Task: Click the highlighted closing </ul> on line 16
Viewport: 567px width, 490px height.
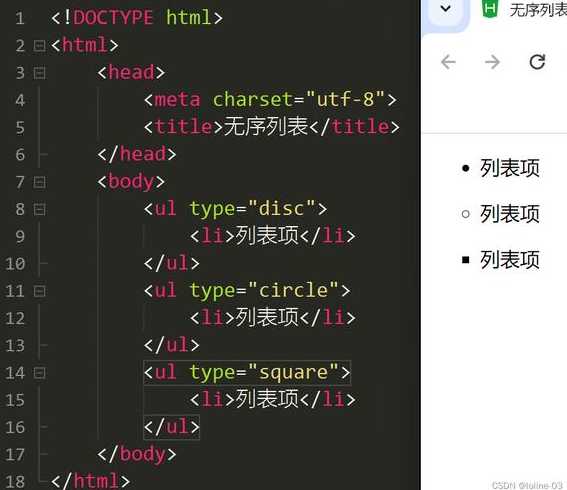Action: 172,427
